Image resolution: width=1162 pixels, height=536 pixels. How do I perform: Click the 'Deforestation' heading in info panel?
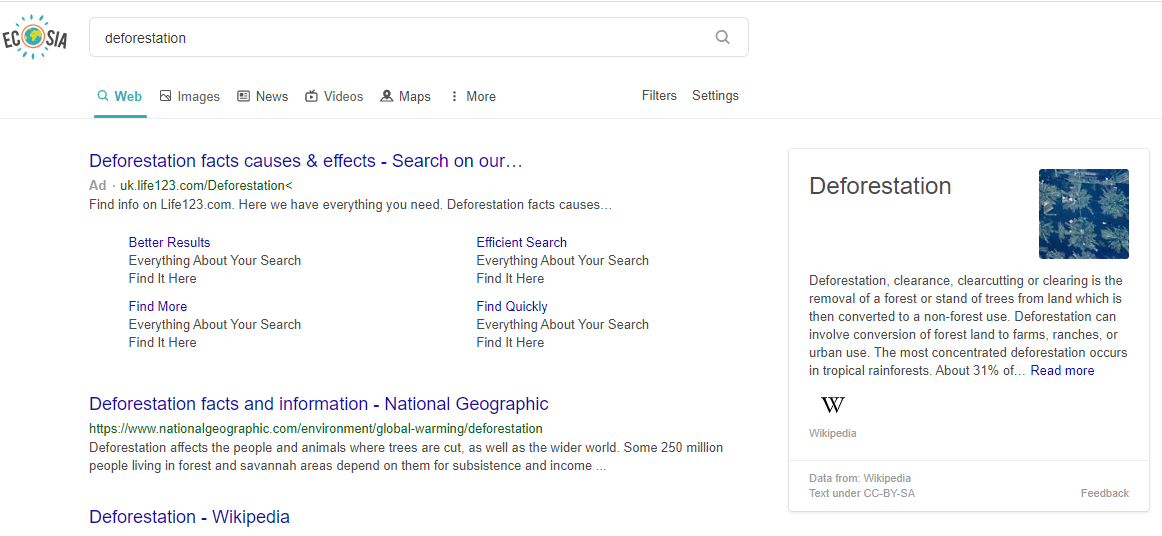[x=880, y=185]
